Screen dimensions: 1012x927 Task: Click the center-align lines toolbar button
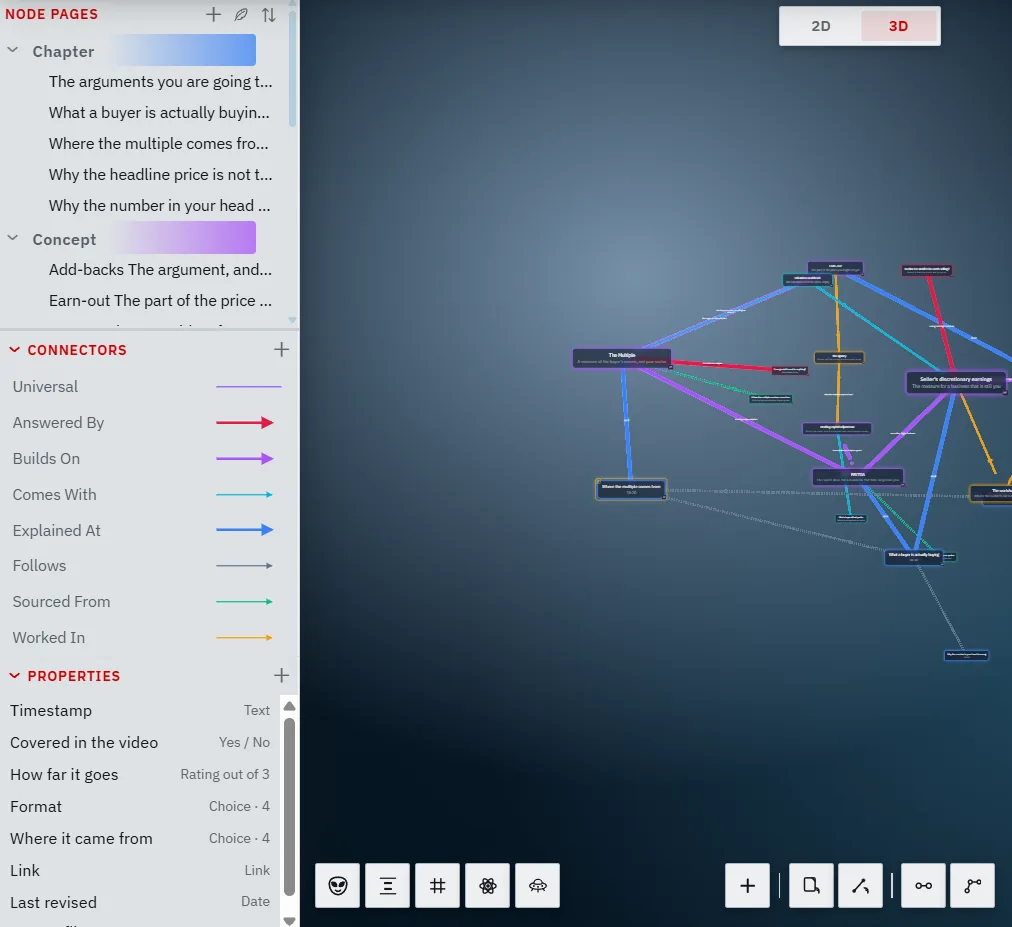pyautogui.click(x=387, y=886)
